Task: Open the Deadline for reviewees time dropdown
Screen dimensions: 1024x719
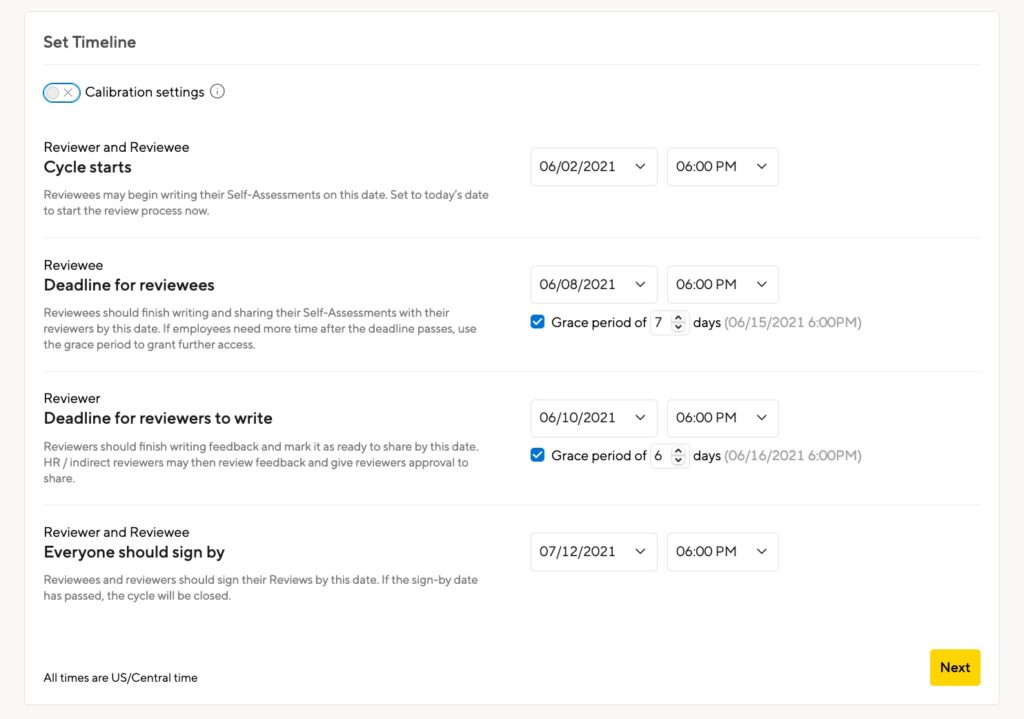Action: click(722, 285)
